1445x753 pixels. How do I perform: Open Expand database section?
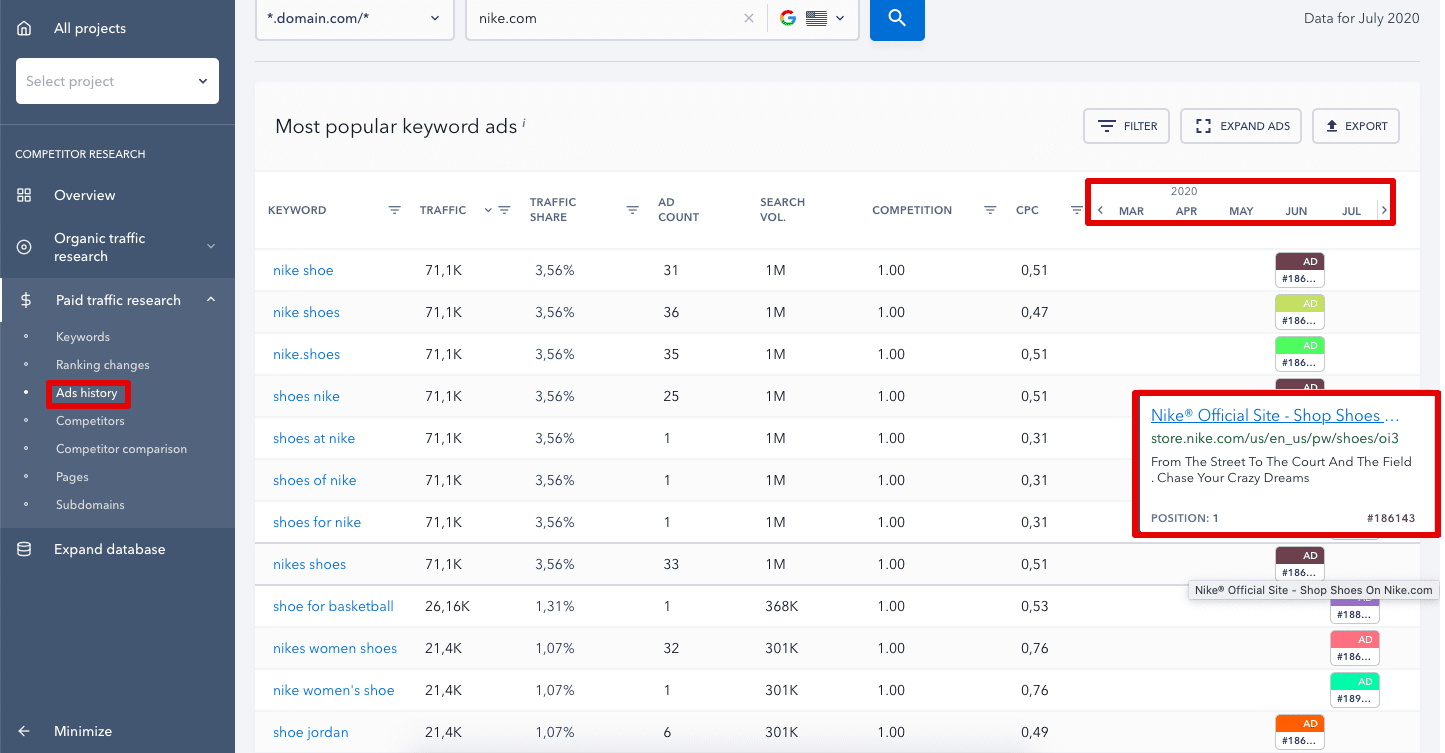pos(109,549)
